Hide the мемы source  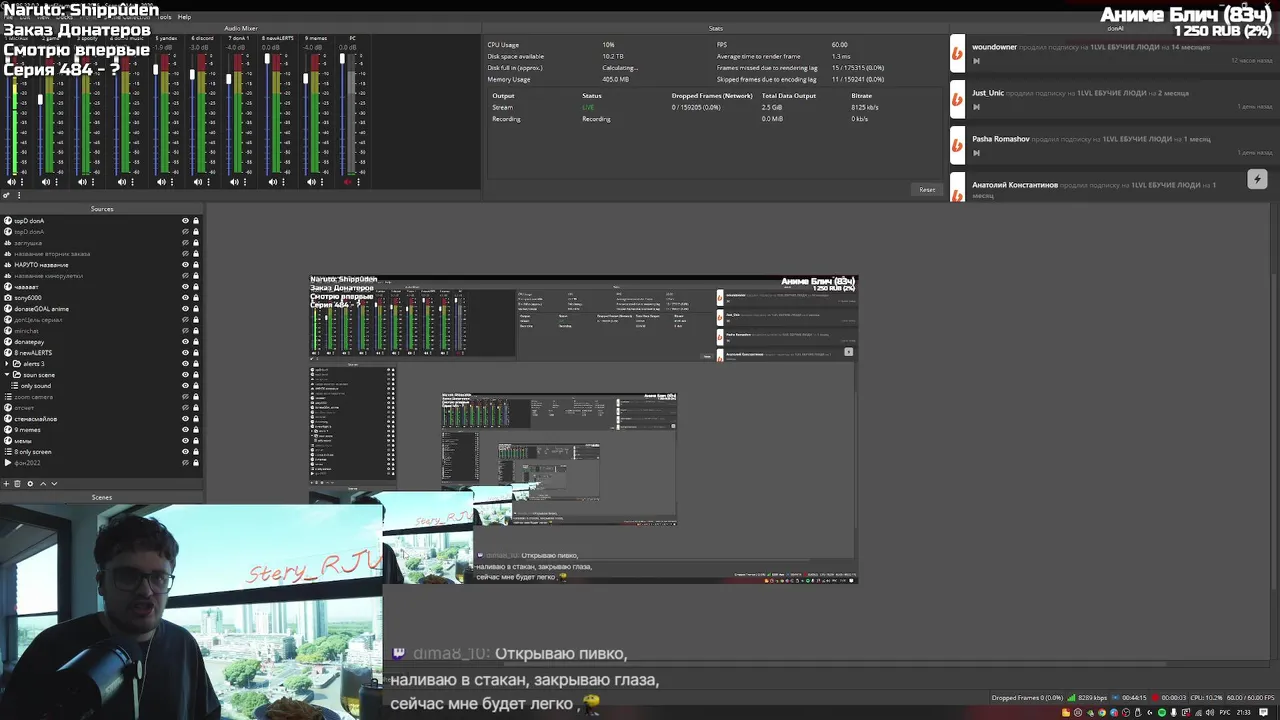point(185,441)
